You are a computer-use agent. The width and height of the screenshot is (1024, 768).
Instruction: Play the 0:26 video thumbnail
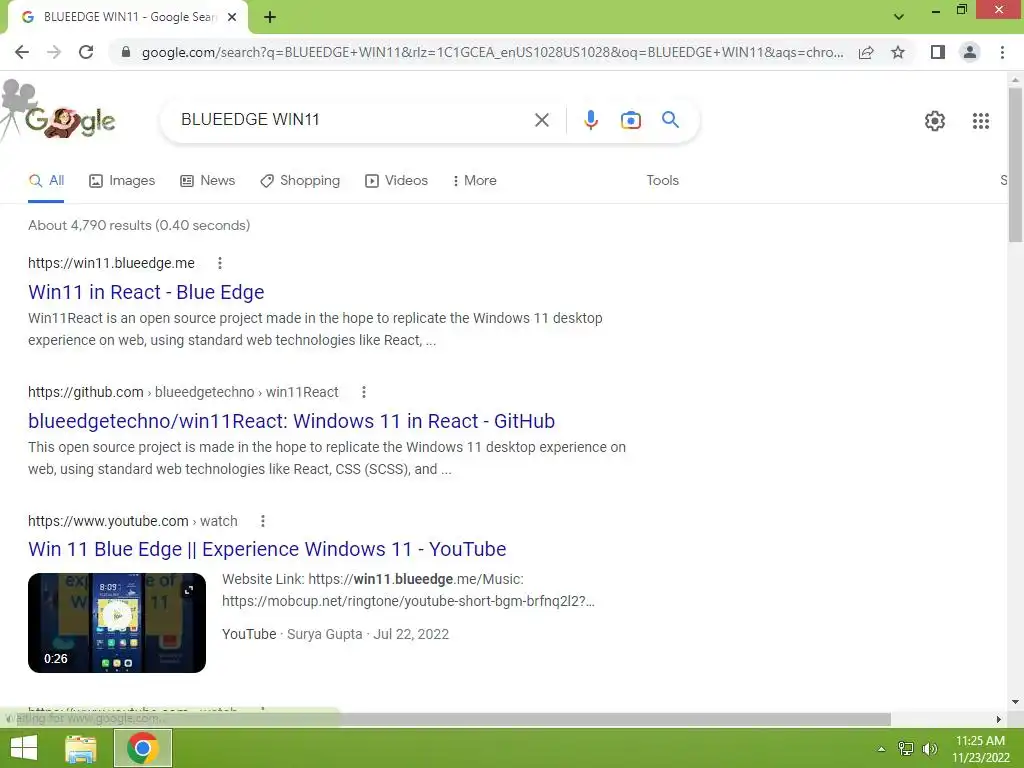point(117,622)
